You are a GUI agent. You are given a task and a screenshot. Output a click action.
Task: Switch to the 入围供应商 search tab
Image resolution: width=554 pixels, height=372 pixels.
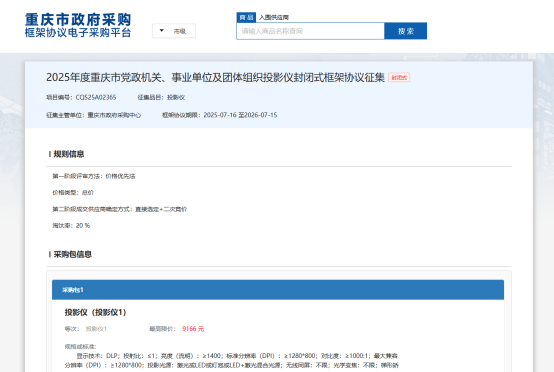point(274,17)
